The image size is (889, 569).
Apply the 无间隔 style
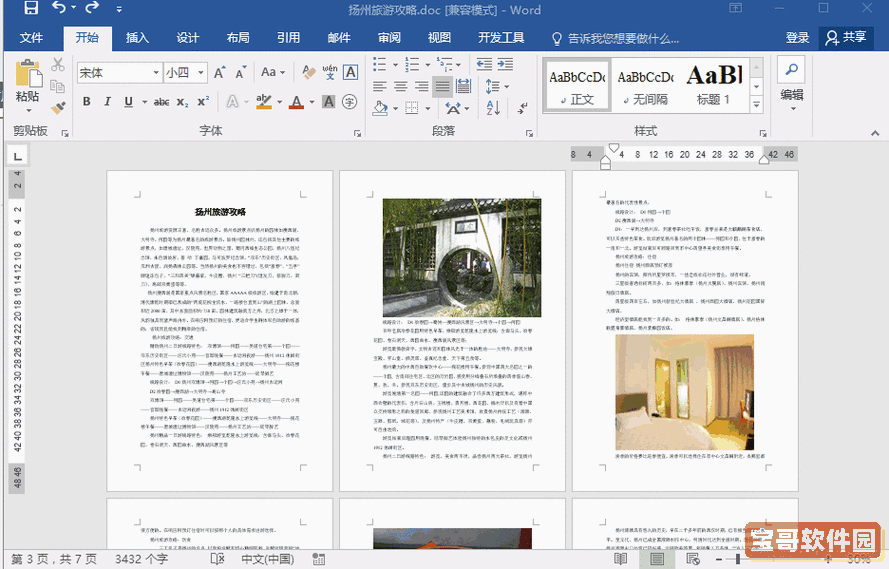coord(646,84)
